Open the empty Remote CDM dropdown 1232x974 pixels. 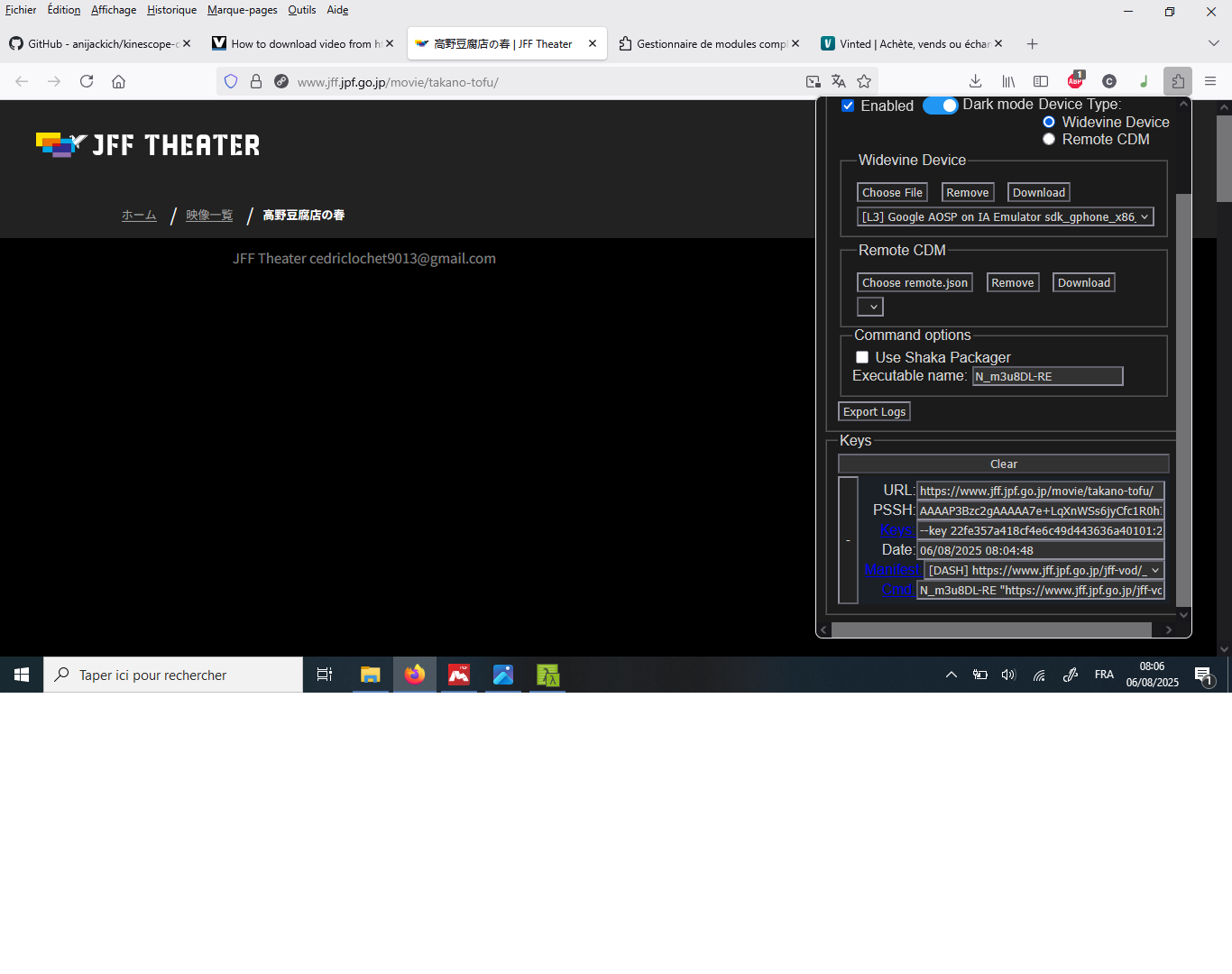pyautogui.click(x=870, y=307)
